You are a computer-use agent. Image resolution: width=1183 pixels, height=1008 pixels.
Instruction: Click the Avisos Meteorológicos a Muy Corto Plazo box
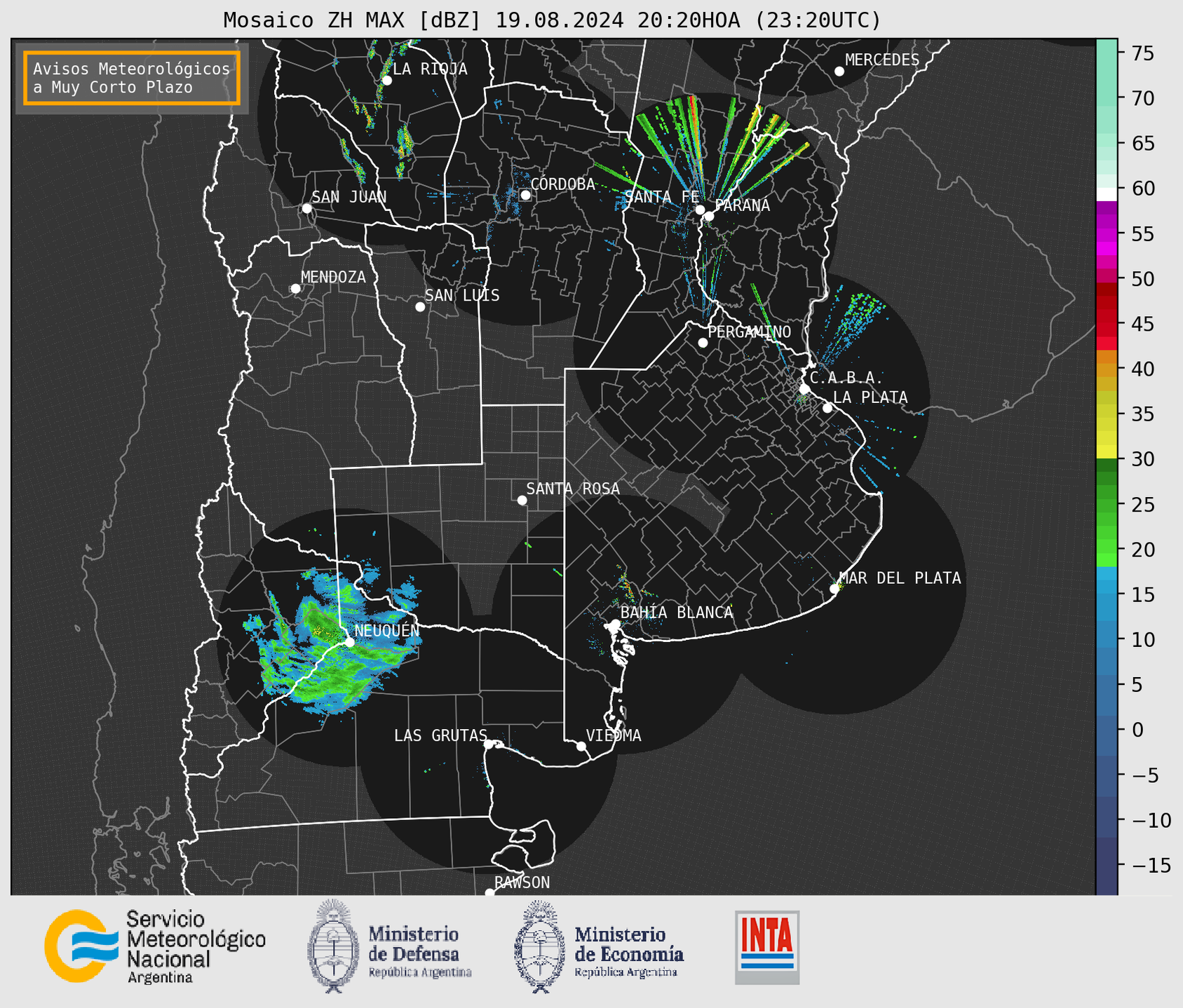tap(132, 78)
